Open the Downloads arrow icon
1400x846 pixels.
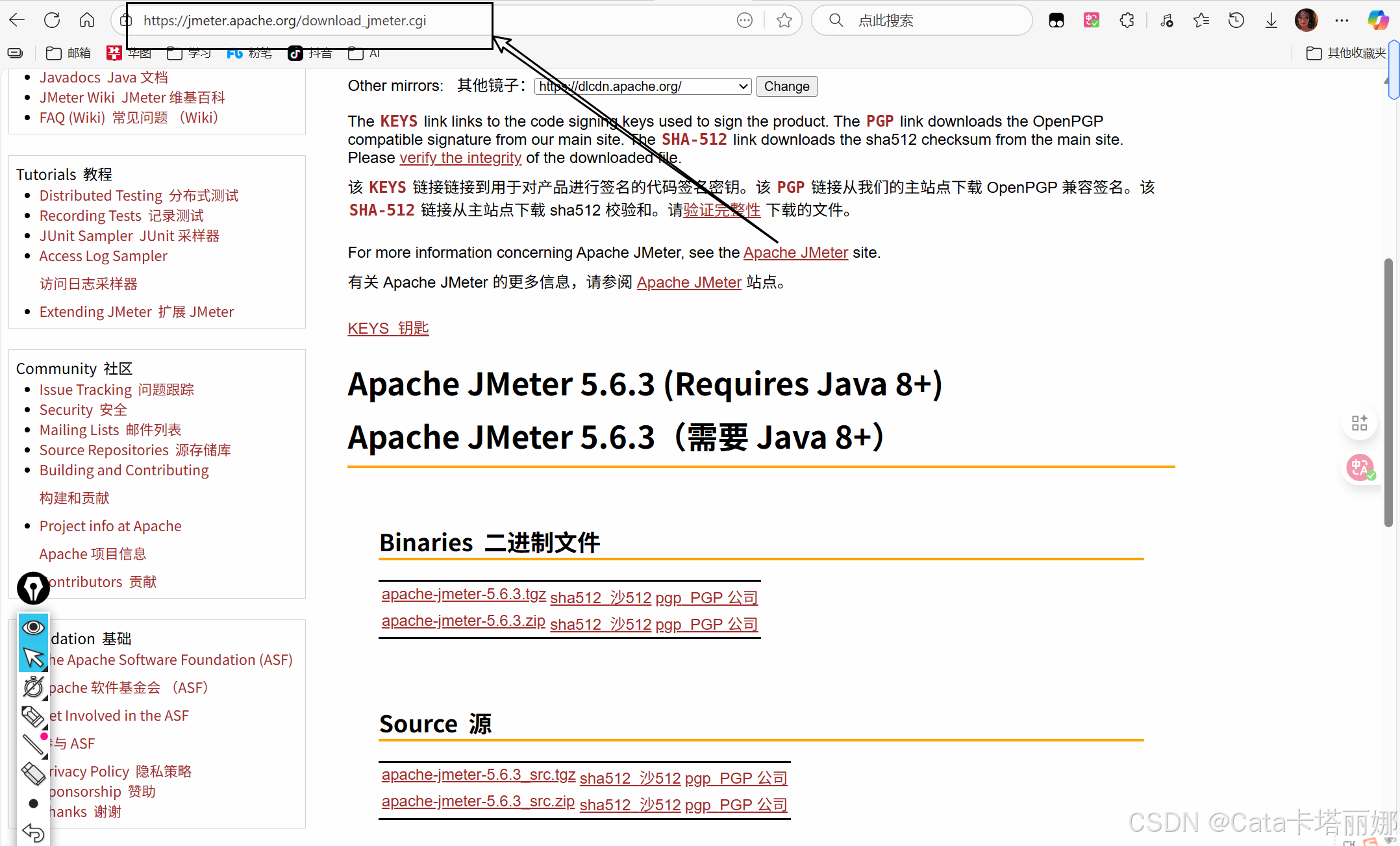pos(1271,20)
